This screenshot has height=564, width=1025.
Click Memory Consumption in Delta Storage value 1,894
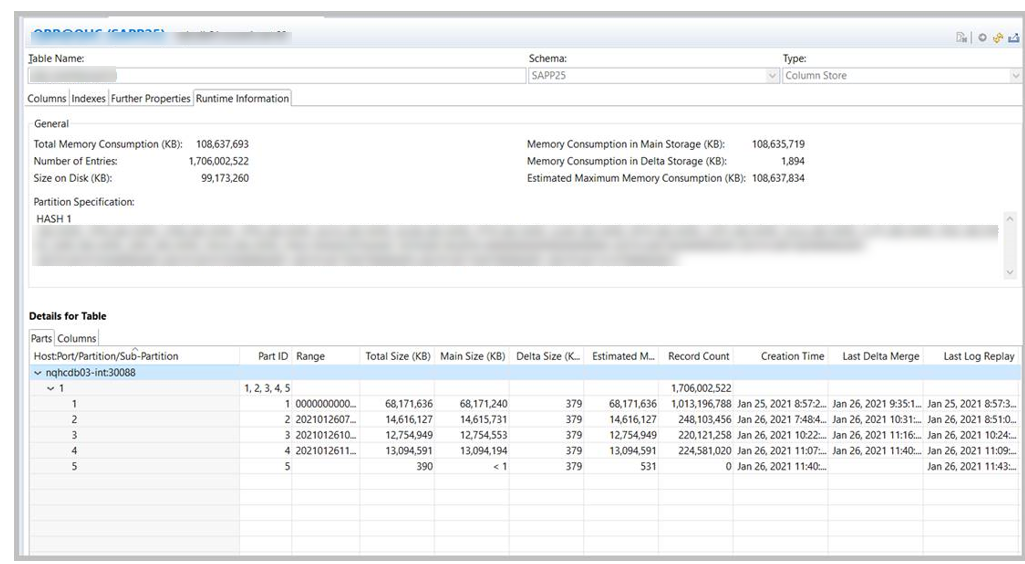pyautogui.click(x=793, y=161)
